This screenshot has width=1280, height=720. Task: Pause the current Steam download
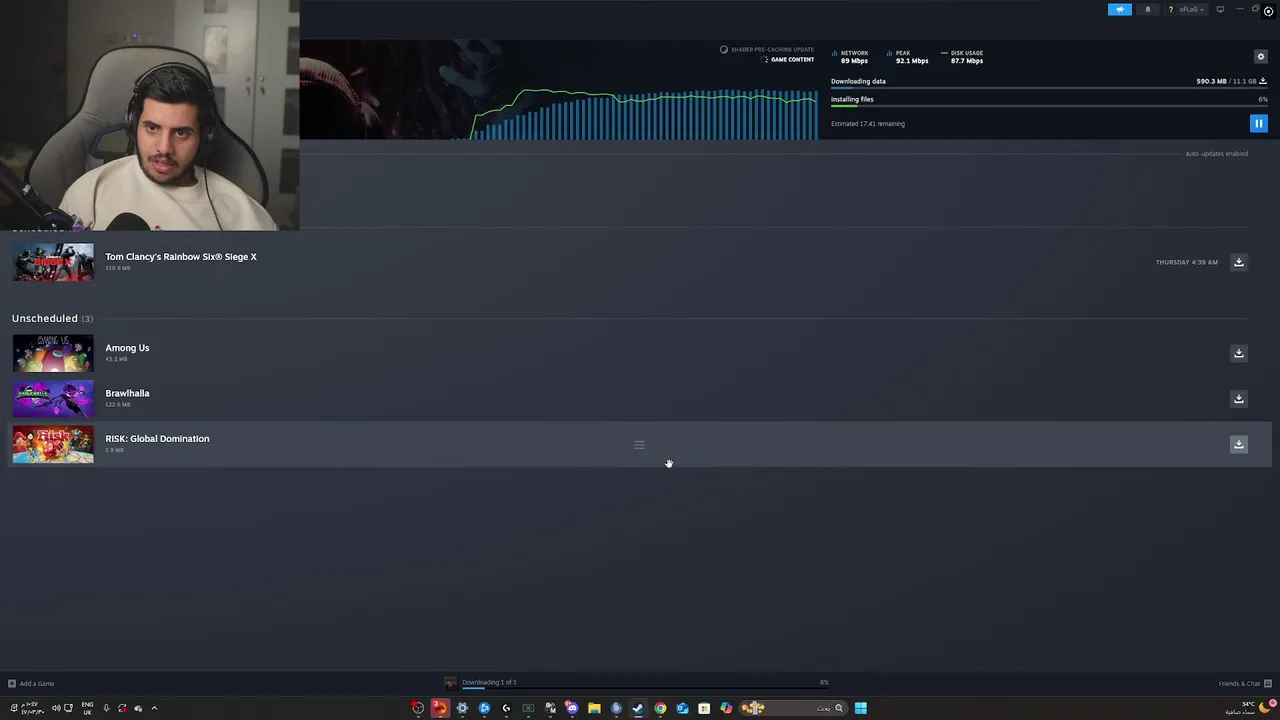(1258, 124)
